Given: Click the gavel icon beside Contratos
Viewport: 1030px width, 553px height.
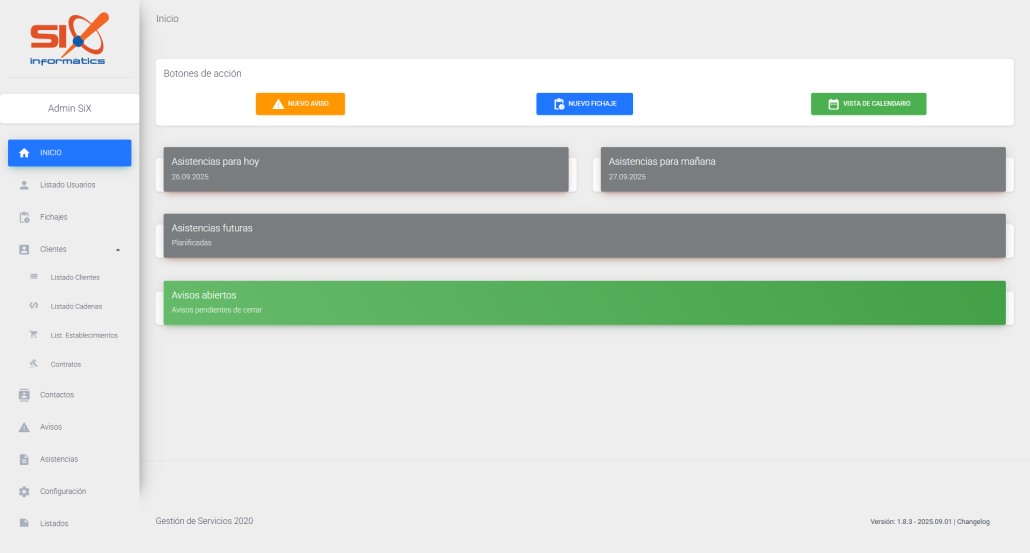Looking at the screenshot, I should pyautogui.click(x=34, y=364).
